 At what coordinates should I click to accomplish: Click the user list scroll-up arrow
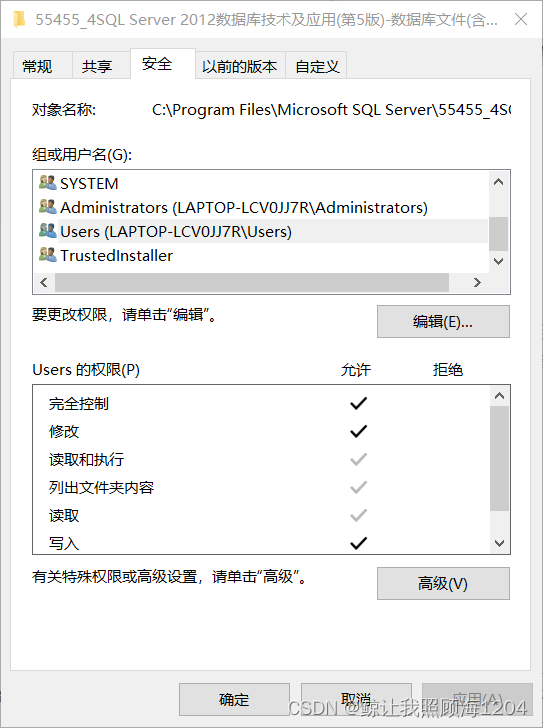click(498, 182)
